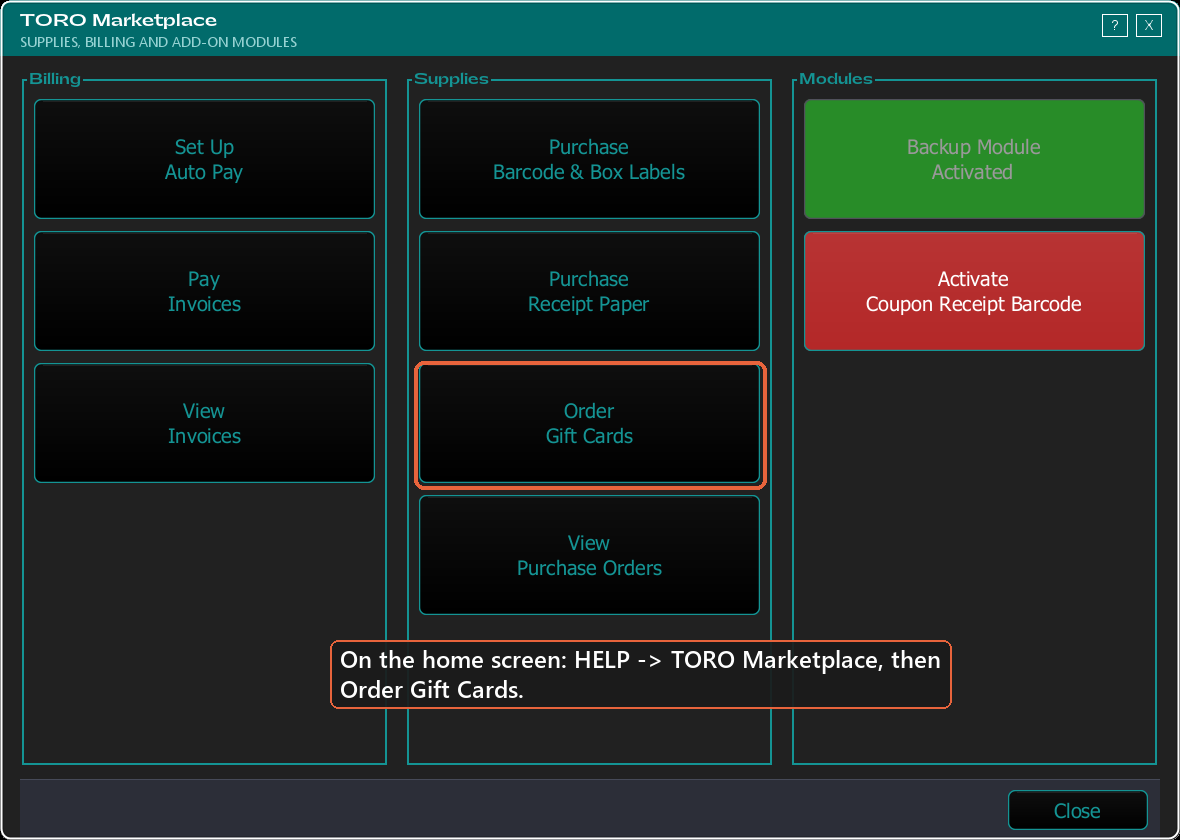Open View Purchase Orders
1180x840 pixels.
coord(589,555)
